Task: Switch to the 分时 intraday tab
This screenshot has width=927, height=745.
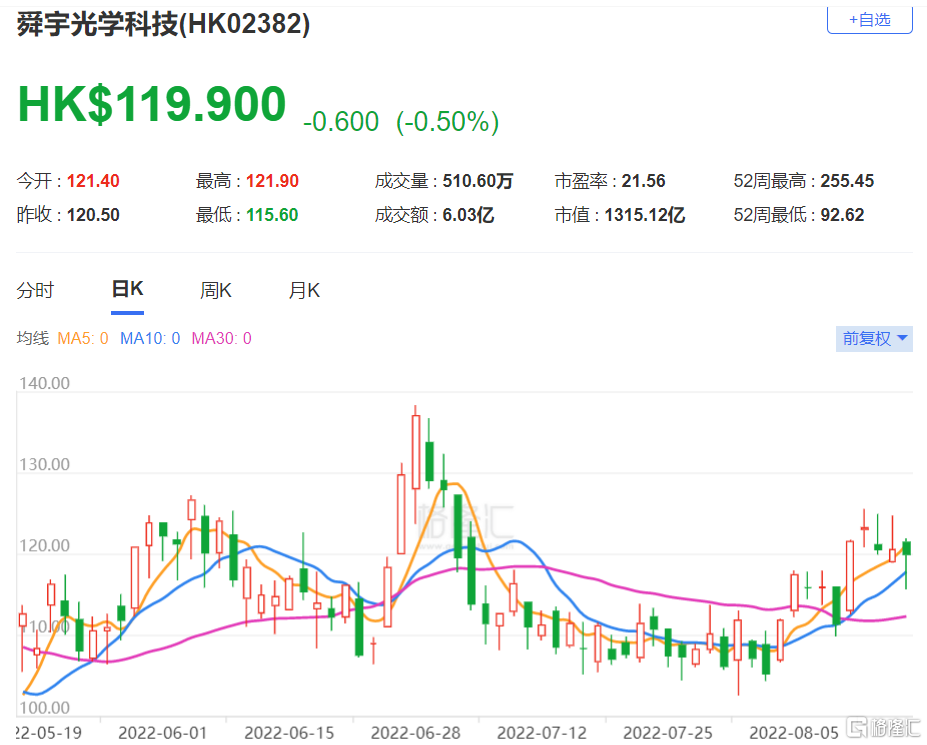Action: (x=35, y=290)
